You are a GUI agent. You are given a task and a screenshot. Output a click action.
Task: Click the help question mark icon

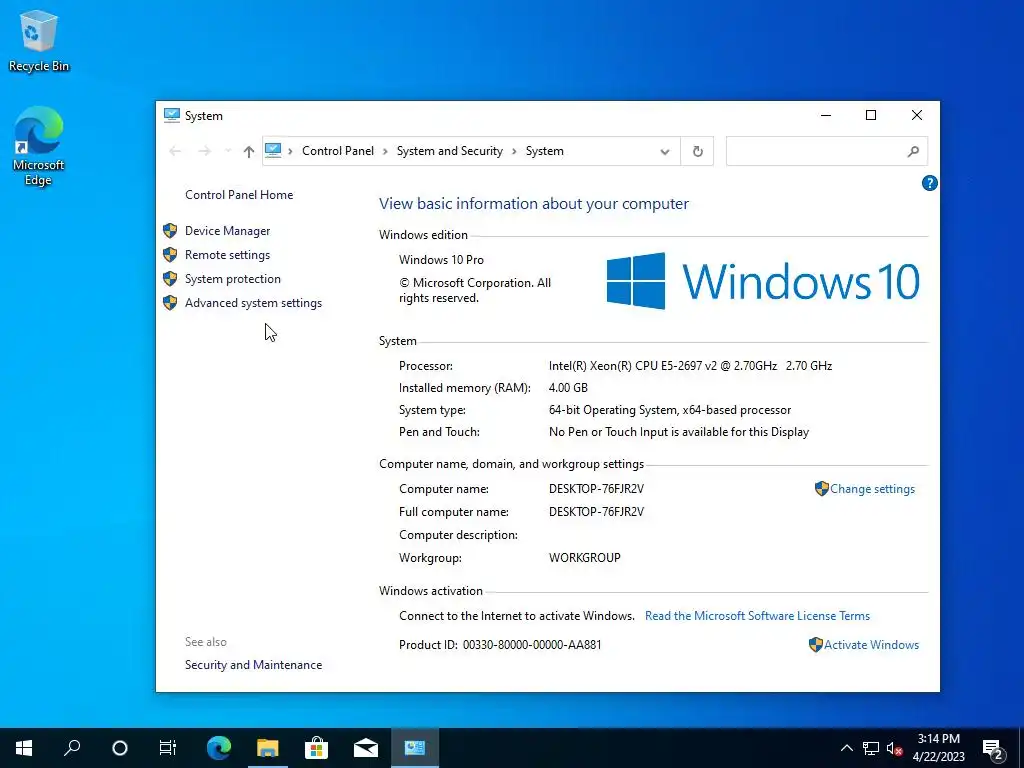click(929, 184)
